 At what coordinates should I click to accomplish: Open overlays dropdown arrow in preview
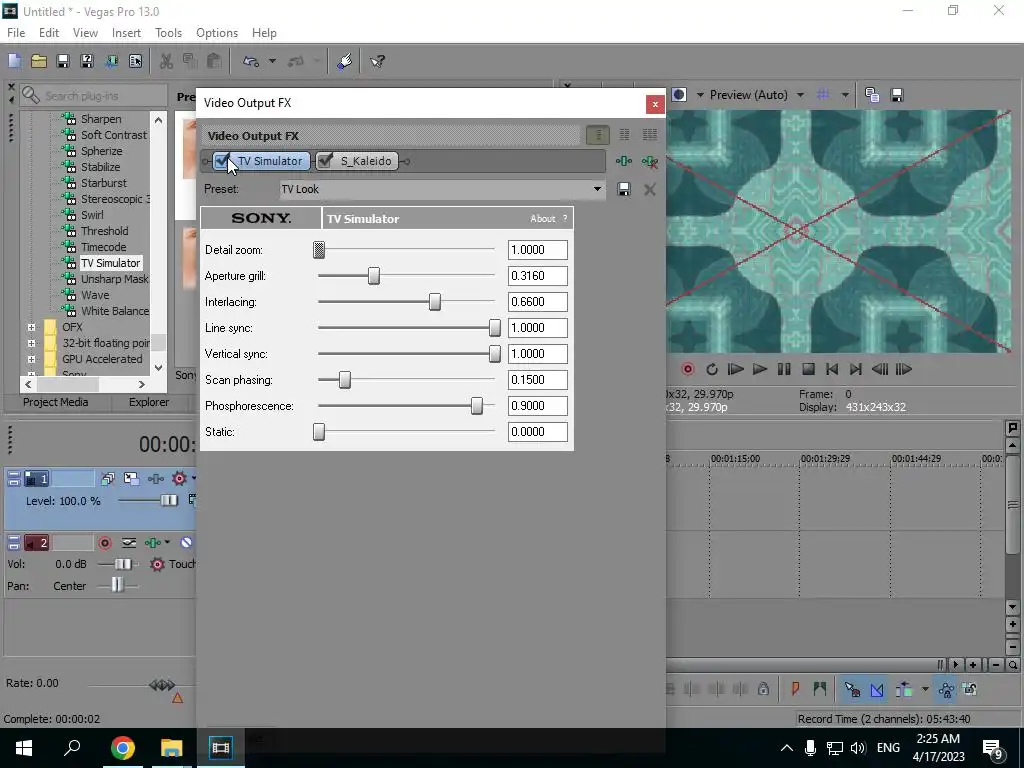(x=845, y=95)
